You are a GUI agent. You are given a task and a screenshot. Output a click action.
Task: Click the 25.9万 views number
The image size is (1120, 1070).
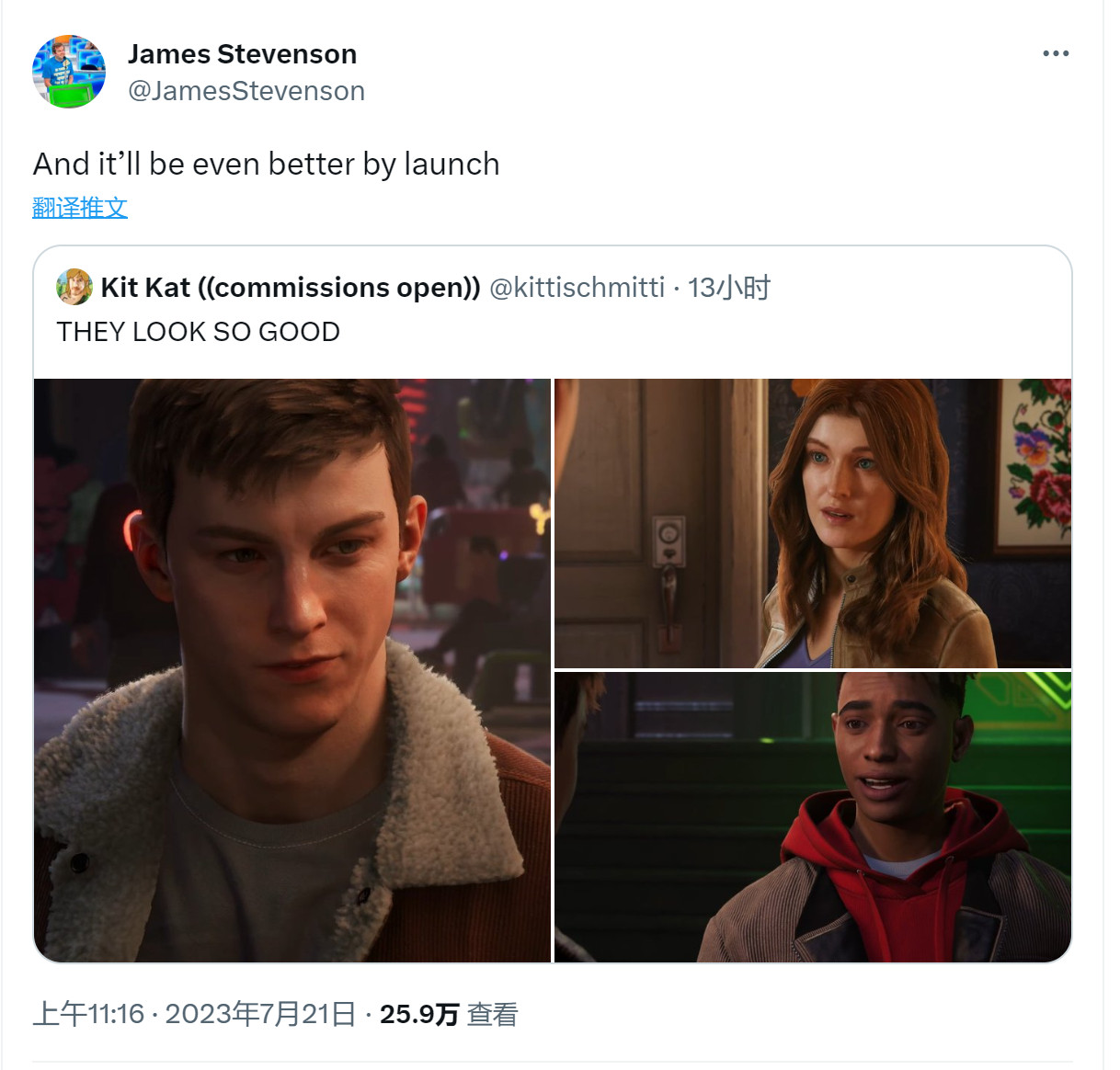click(419, 1014)
